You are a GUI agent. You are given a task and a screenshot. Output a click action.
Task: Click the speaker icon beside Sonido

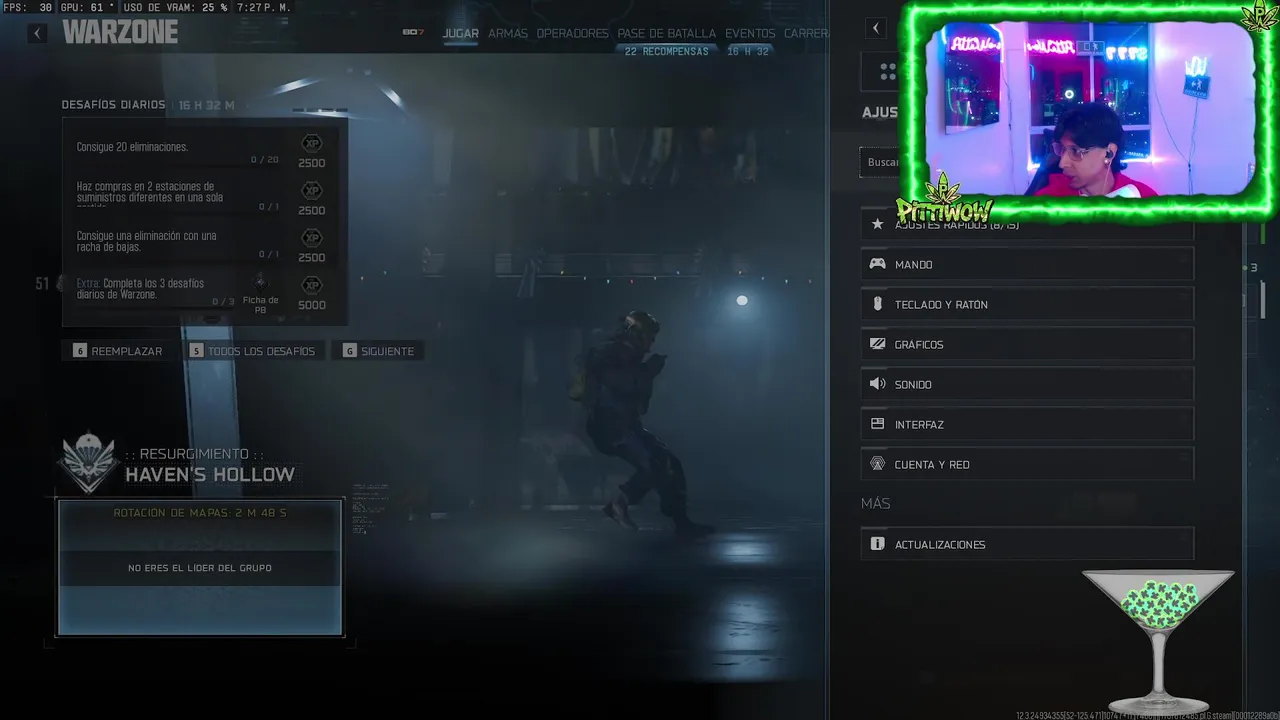(x=877, y=384)
